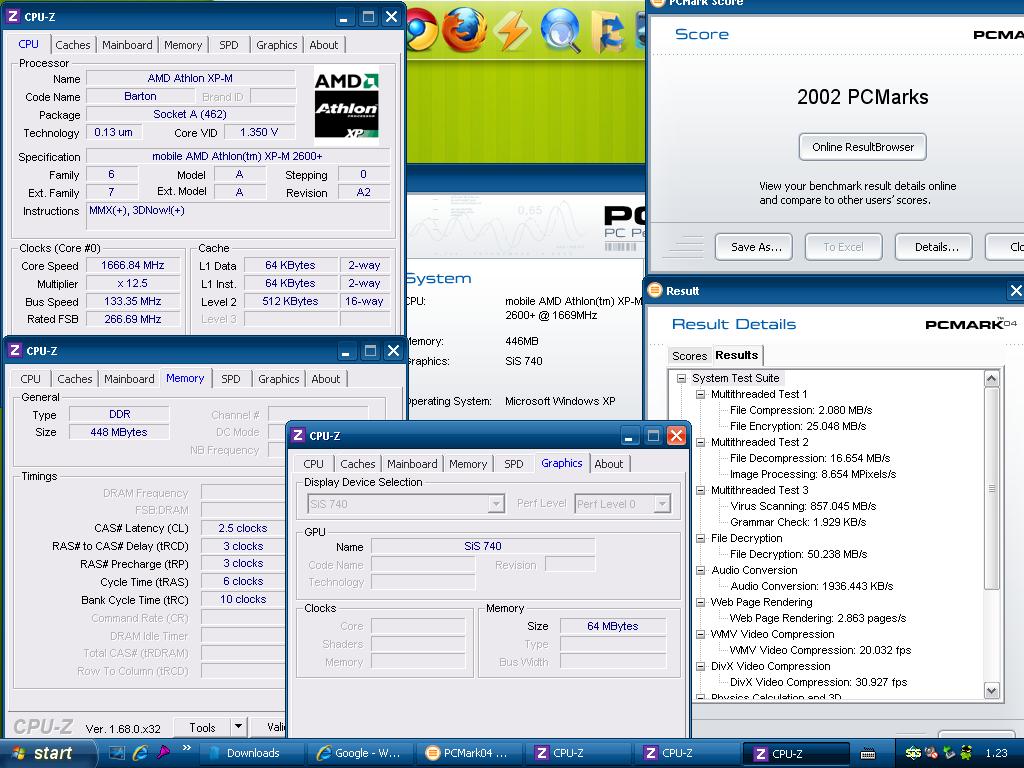Image resolution: width=1024 pixels, height=768 pixels.
Task: Open the Tools dropdown arrow in CPU-Z
Action: pyautogui.click(x=238, y=726)
